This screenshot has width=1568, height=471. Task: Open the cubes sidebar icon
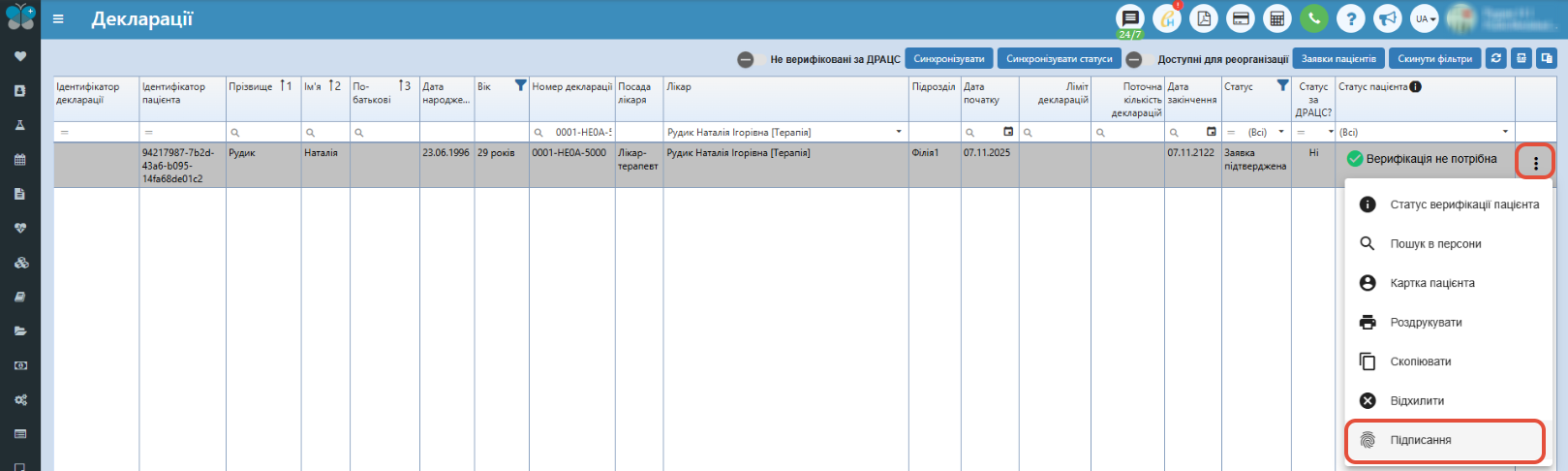[20, 263]
